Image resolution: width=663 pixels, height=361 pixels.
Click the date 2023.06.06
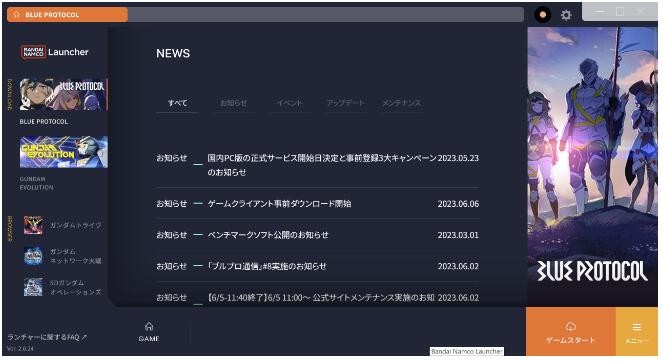pyautogui.click(x=458, y=204)
